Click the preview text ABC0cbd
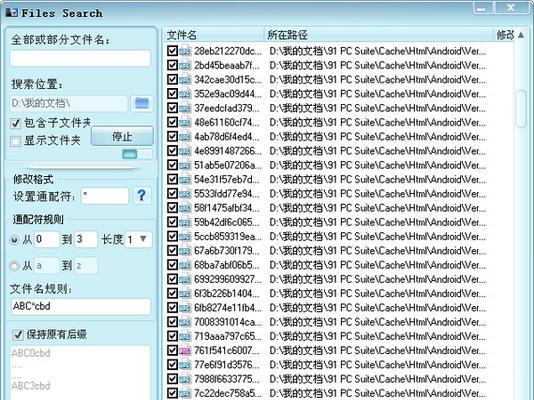 [x=31, y=353]
